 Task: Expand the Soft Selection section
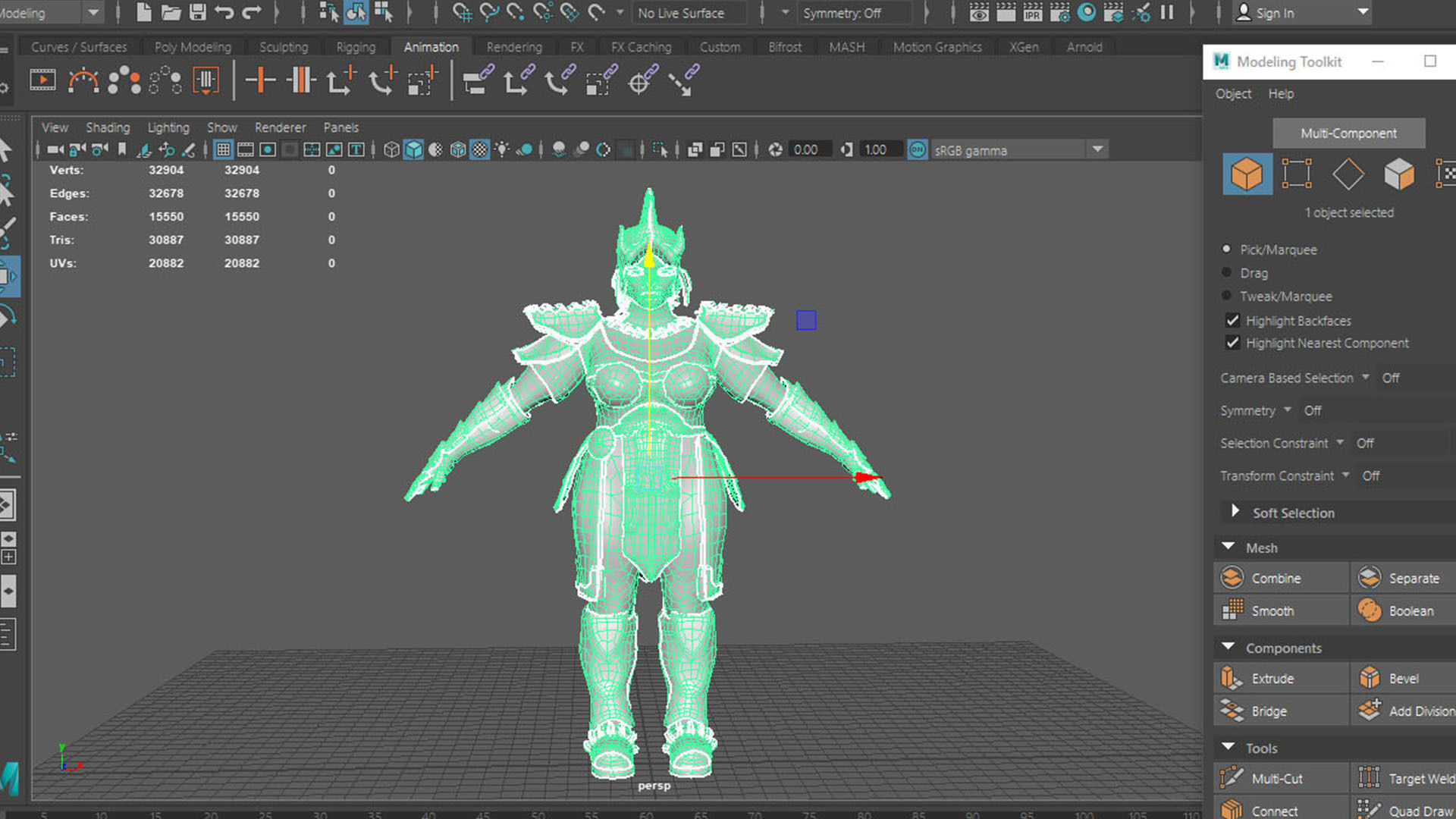point(1236,512)
